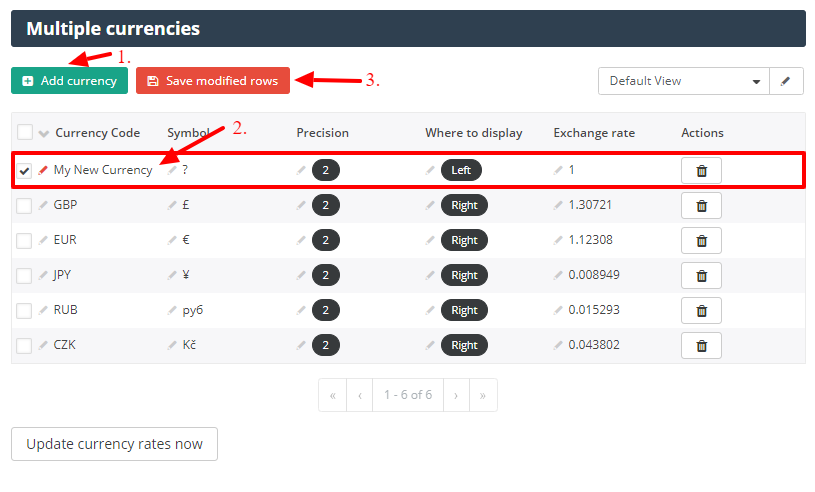Viewport: 815px width, 492px height.
Task: Click Update currency rates now
Action: tap(114, 444)
